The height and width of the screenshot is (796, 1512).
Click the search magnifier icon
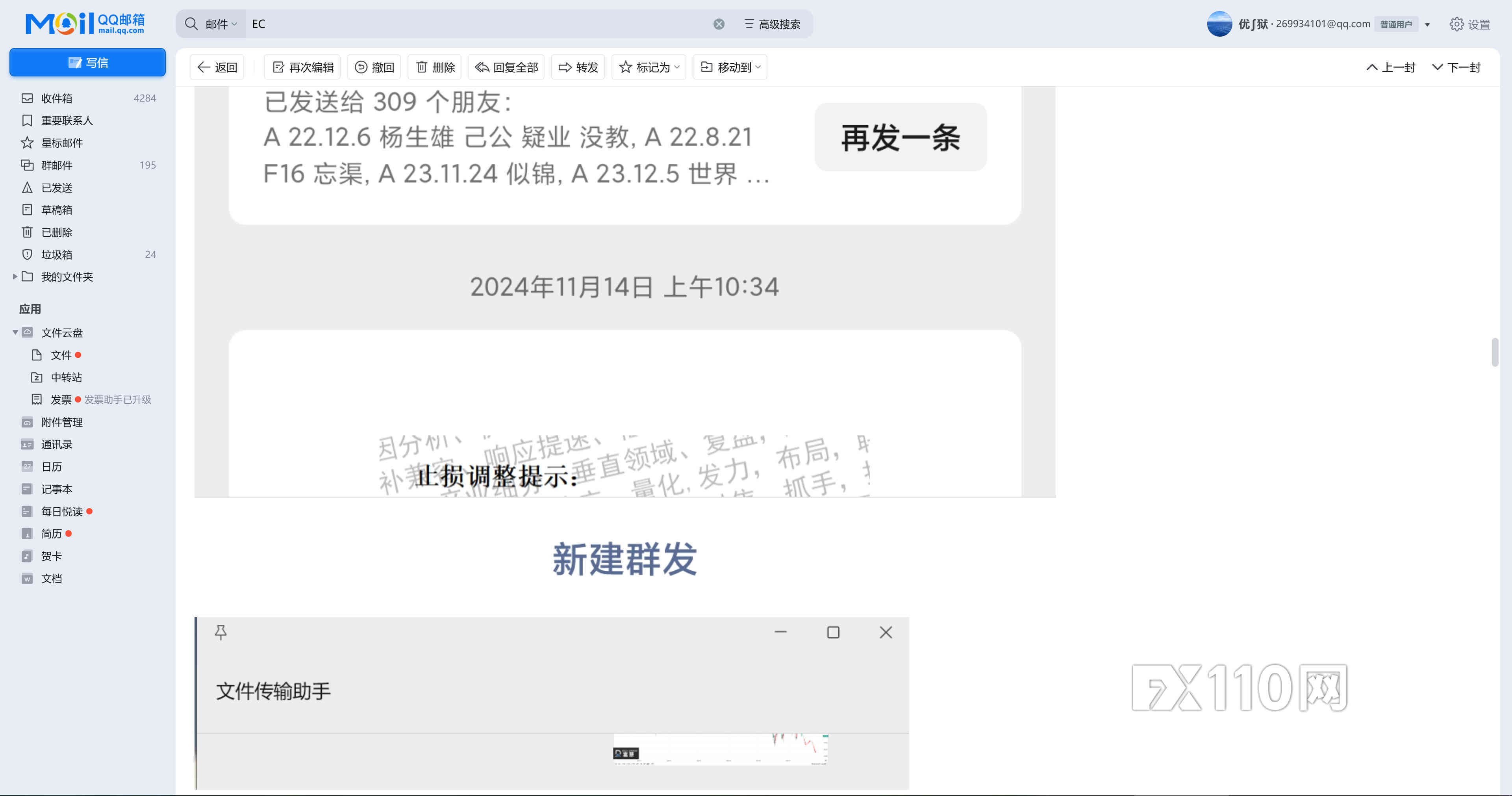[191, 24]
